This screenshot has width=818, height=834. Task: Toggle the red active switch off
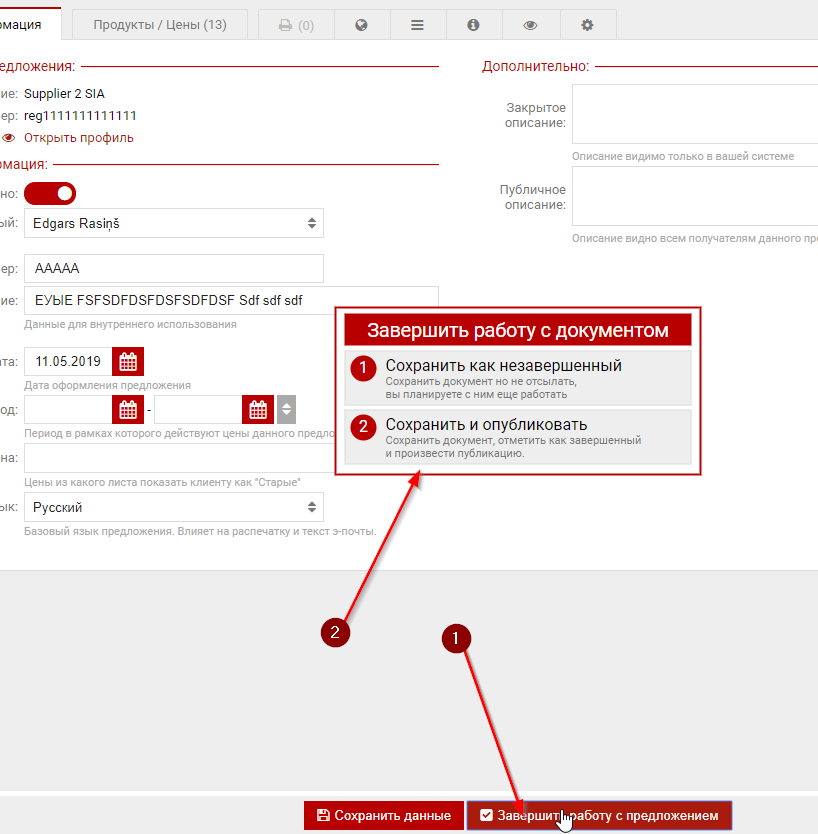pyautogui.click(x=50, y=193)
